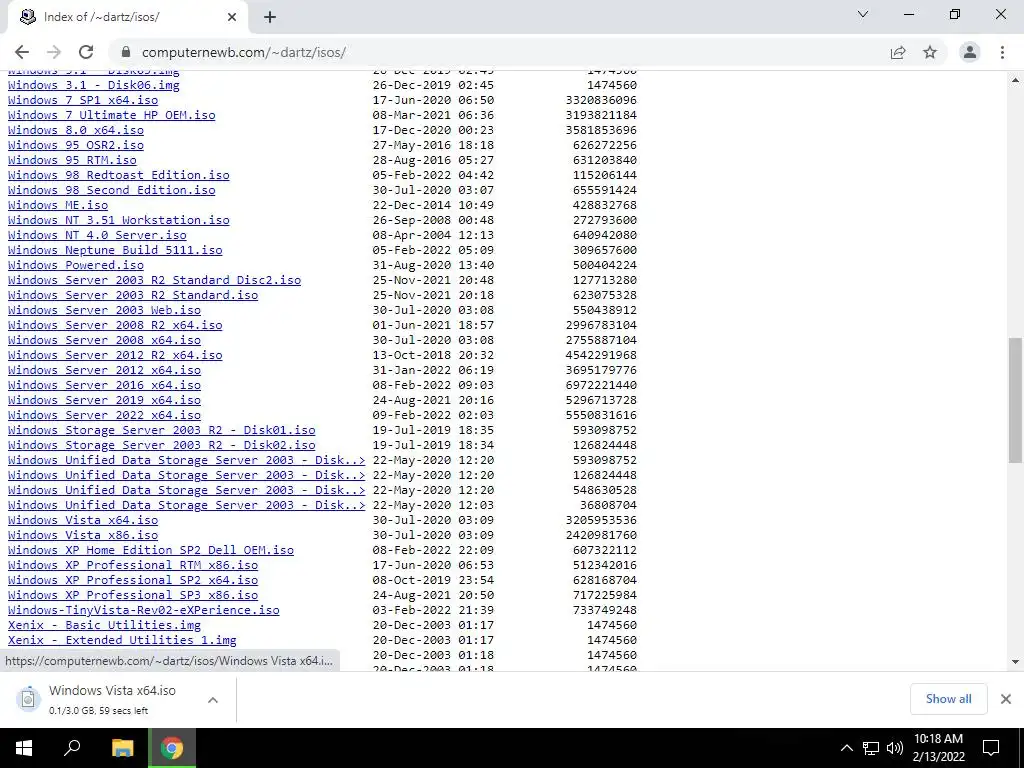This screenshot has width=1024, height=768.
Task: Open Windows Powered.iso link
Action: pos(76,265)
